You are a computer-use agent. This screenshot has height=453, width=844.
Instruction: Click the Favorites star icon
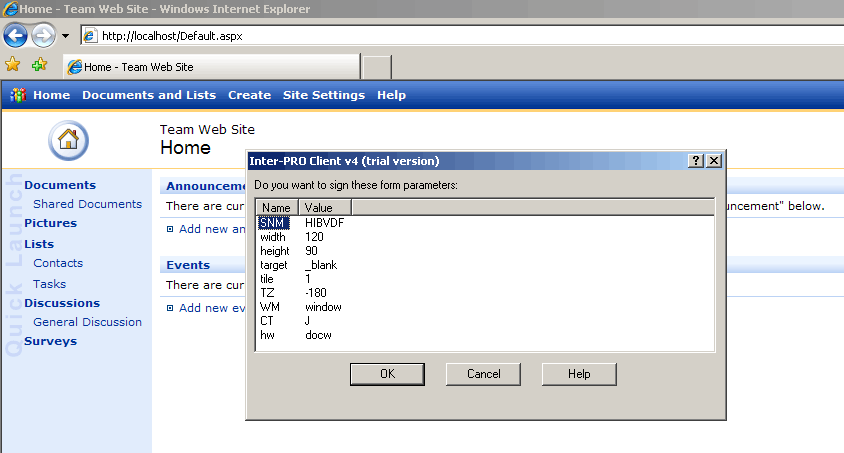[x=12, y=65]
